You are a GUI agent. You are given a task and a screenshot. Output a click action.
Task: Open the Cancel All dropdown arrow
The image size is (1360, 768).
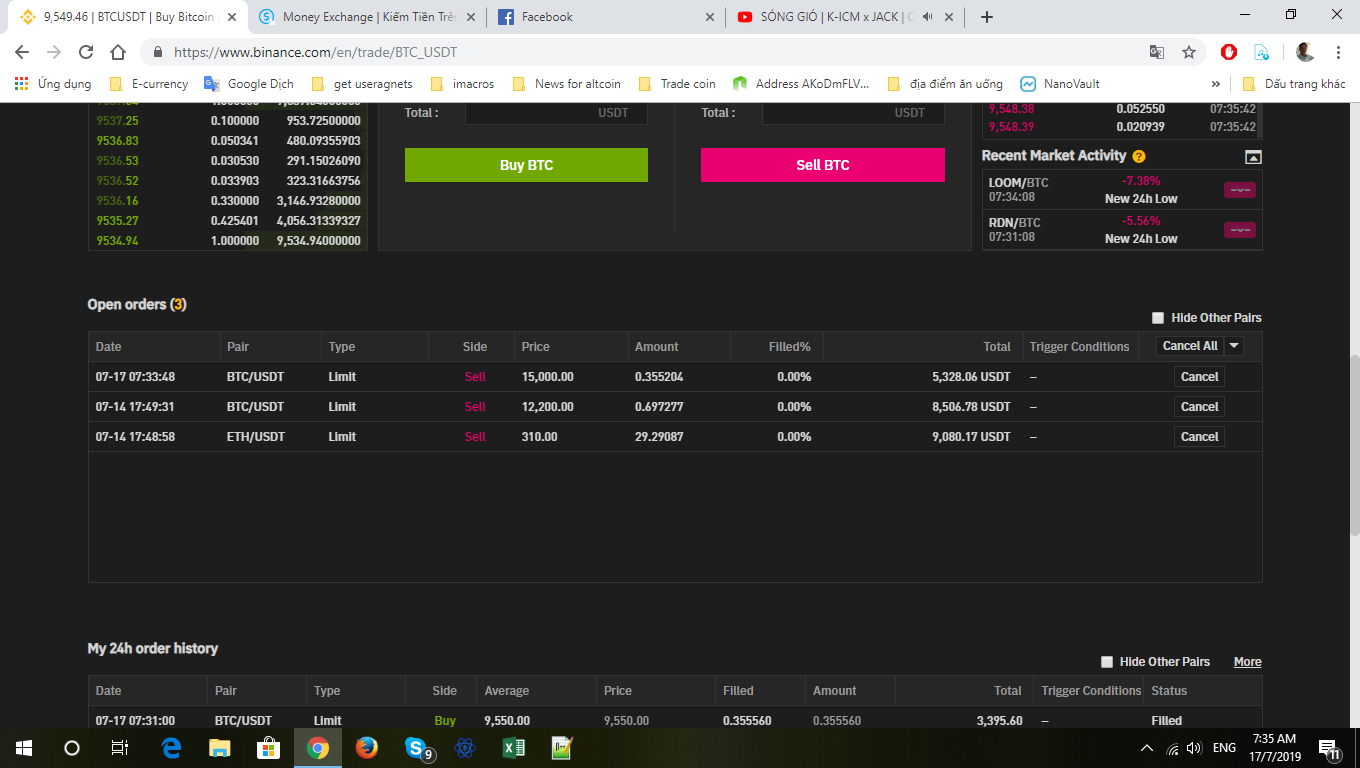[1234, 346]
